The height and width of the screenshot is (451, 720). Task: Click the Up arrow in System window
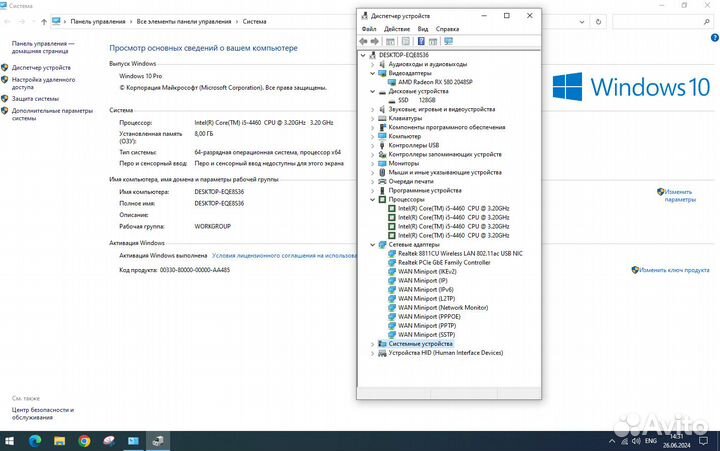[44, 22]
